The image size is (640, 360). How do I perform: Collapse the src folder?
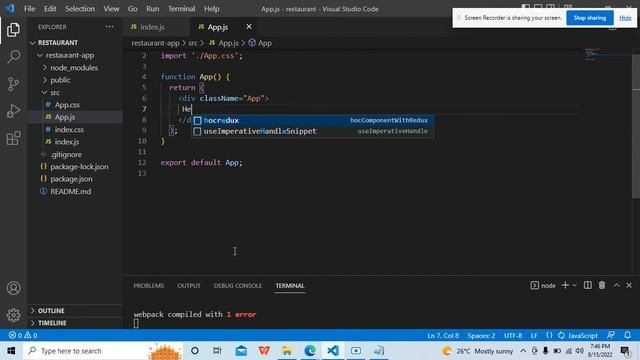75,93
